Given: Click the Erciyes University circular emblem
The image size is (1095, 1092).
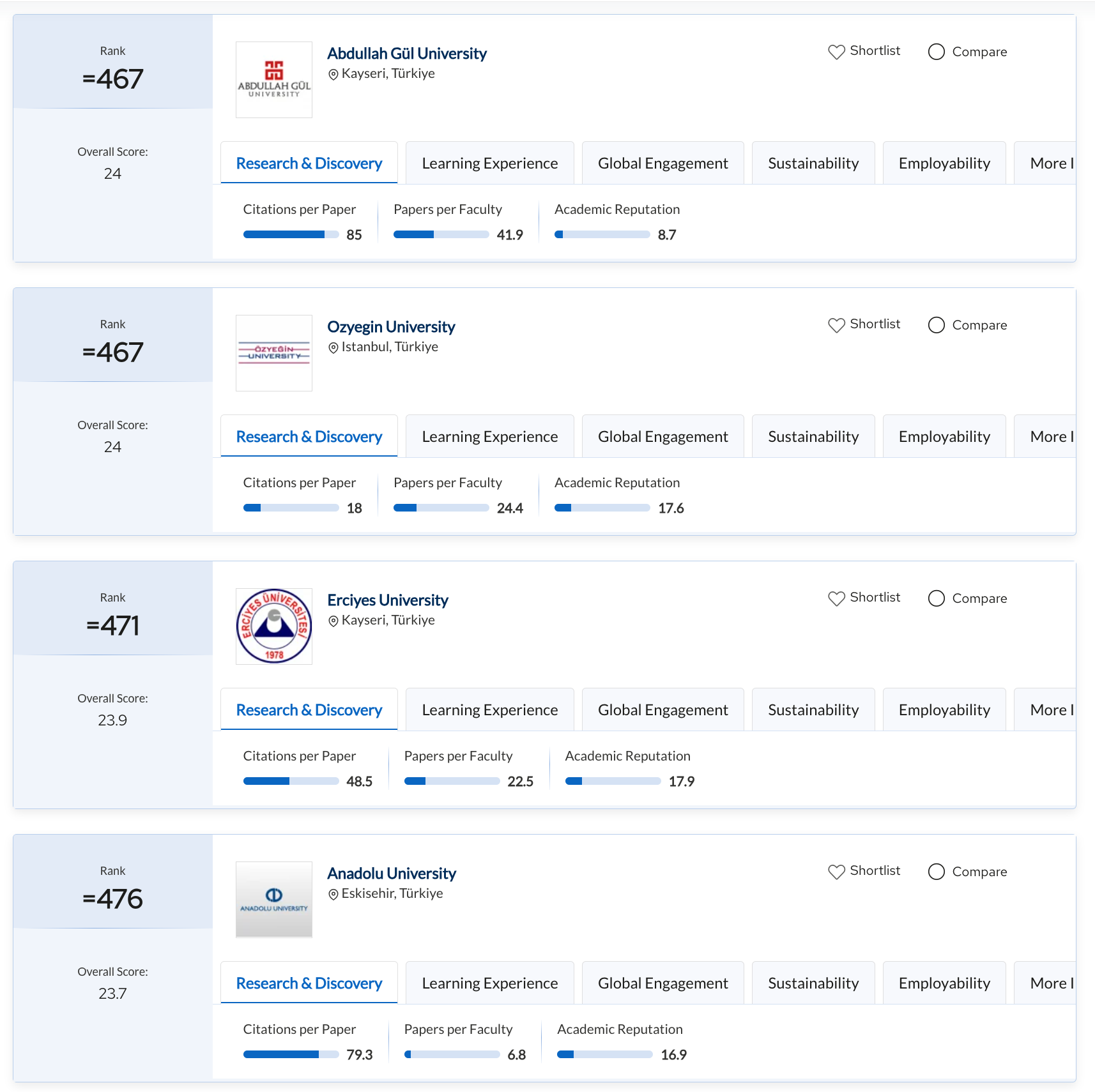Looking at the screenshot, I should point(274,626).
